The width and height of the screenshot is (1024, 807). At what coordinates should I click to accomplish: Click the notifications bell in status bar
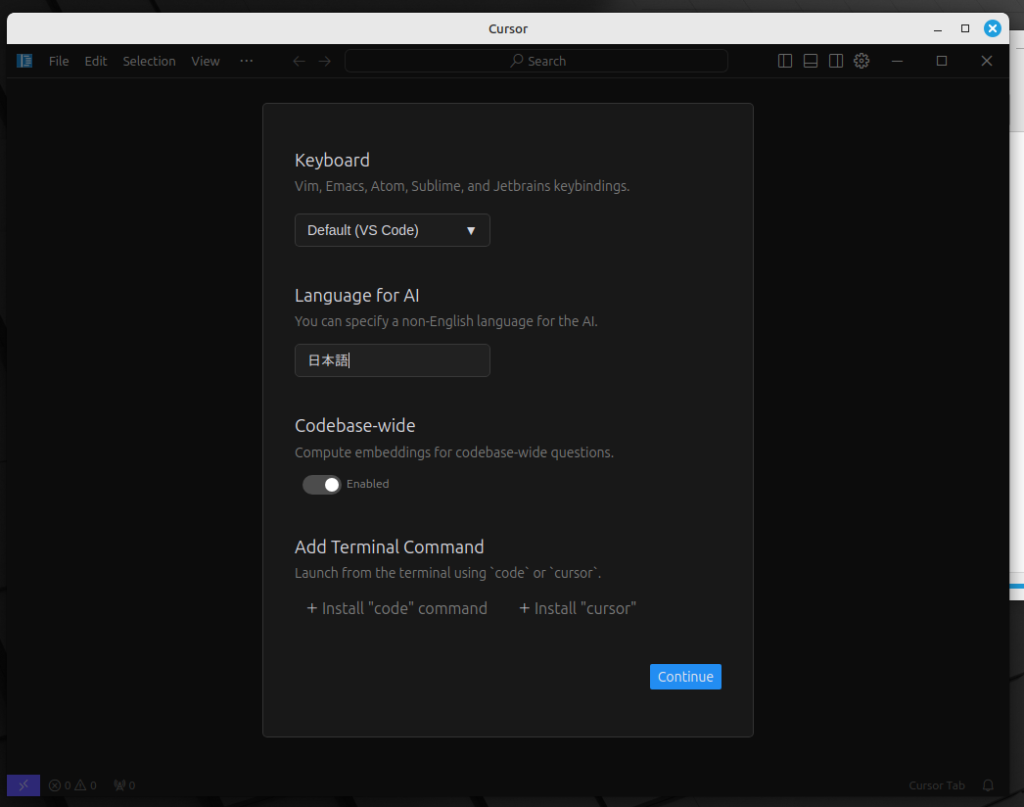988,785
